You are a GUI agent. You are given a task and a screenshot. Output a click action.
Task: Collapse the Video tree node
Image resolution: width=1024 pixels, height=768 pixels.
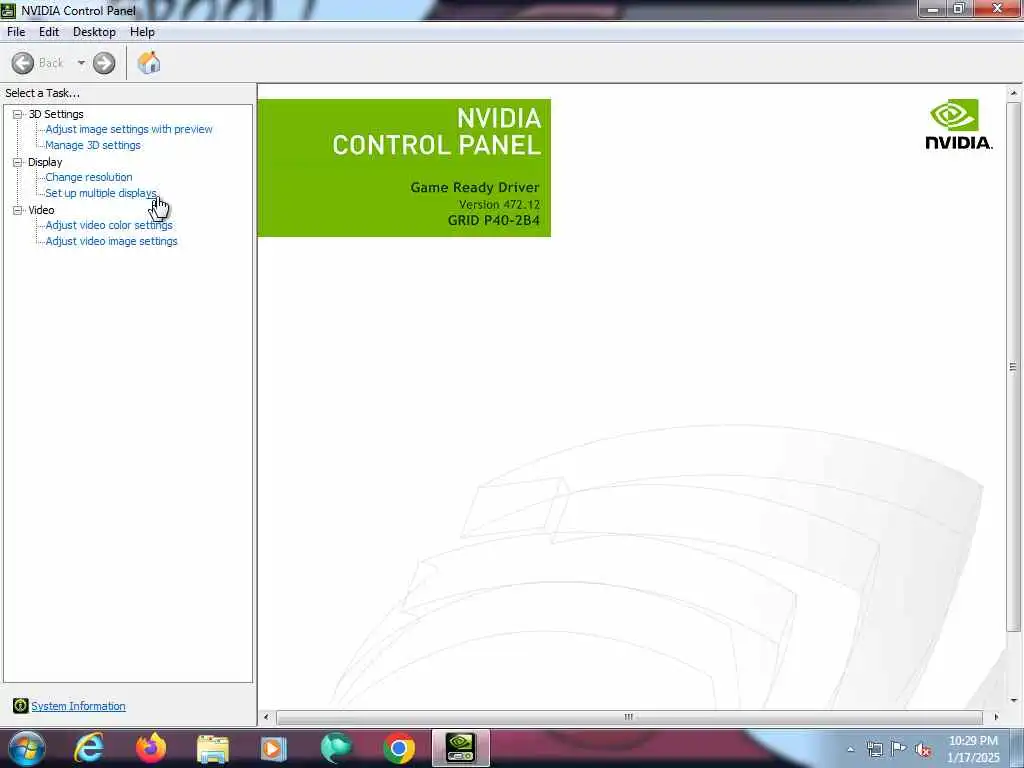(18, 210)
